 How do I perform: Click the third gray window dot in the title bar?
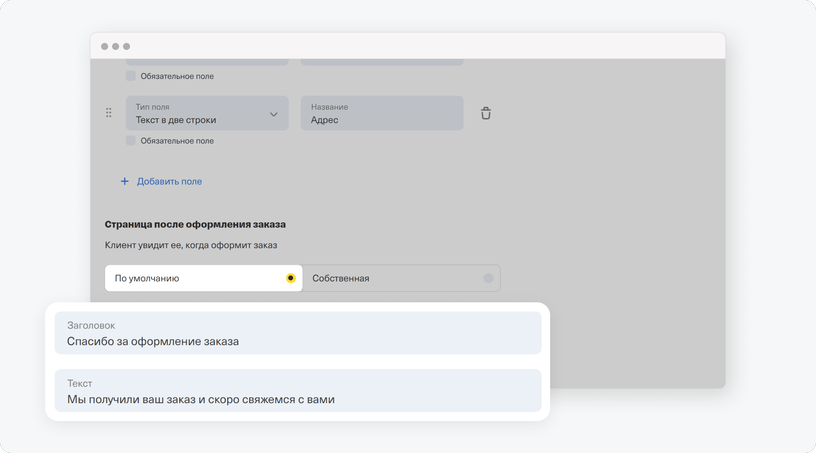pos(126,46)
